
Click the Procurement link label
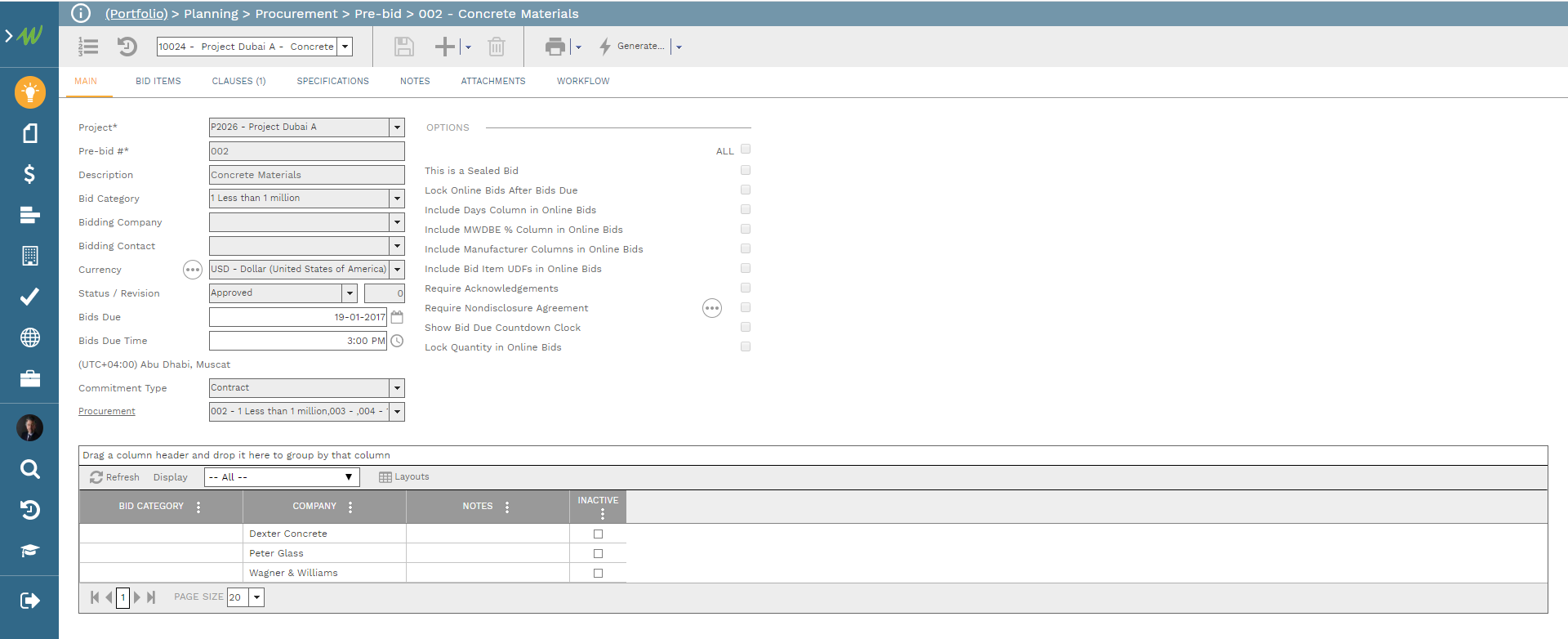pos(107,411)
